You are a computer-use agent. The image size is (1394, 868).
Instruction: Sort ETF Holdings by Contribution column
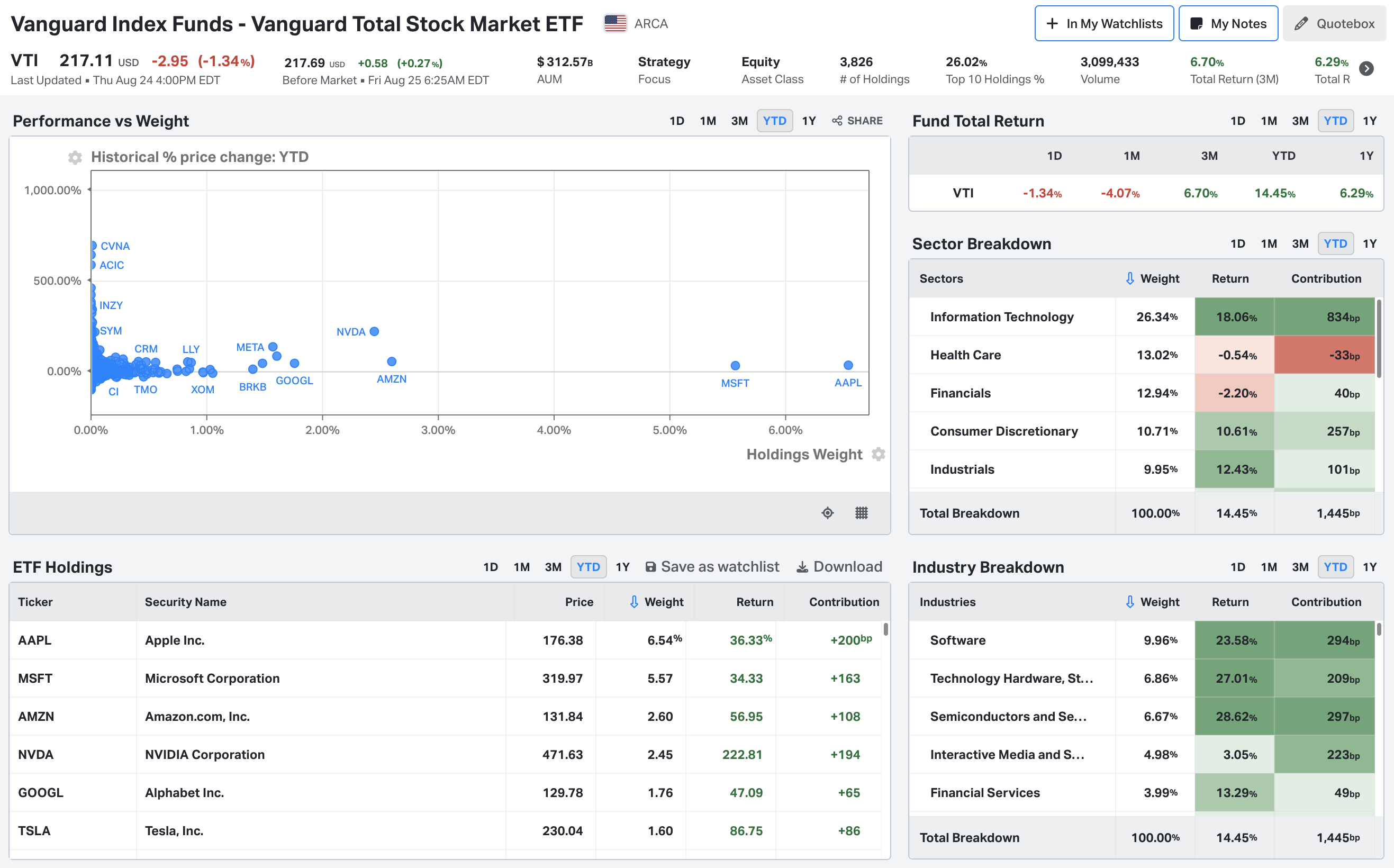coord(844,602)
